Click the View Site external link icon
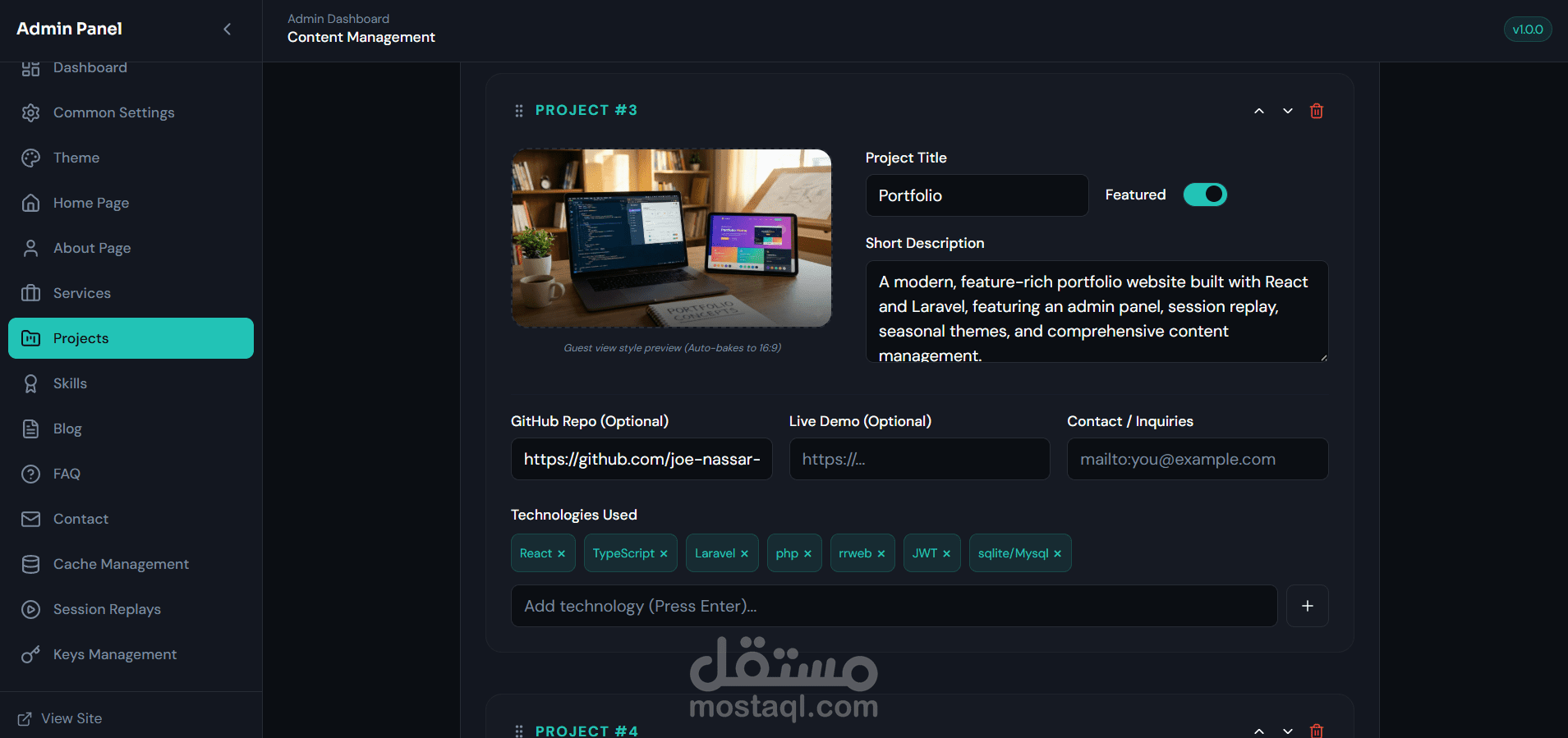Screen dimensions: 1568x738 (x=25, y=719)
